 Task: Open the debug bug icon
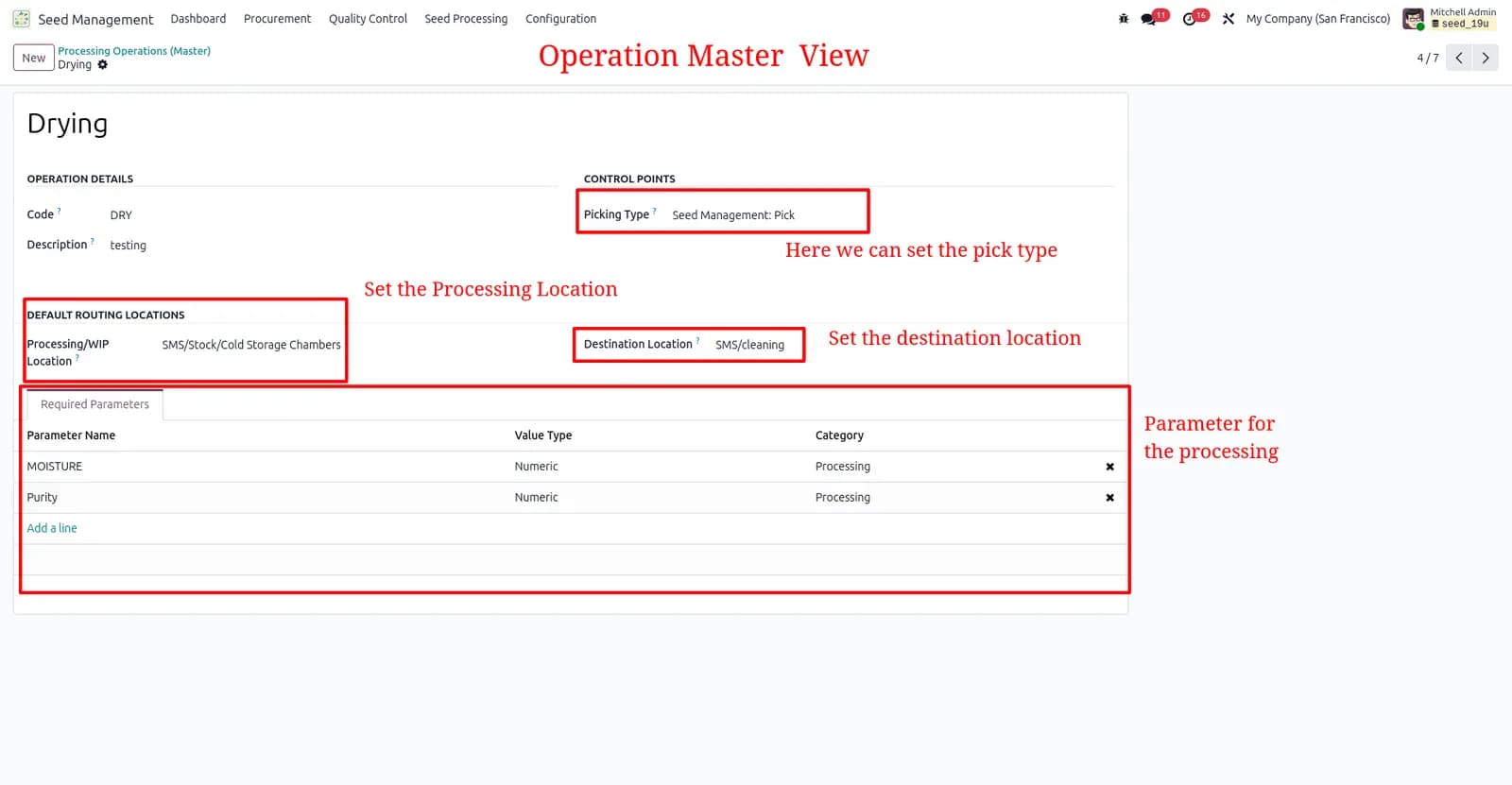1124,19
